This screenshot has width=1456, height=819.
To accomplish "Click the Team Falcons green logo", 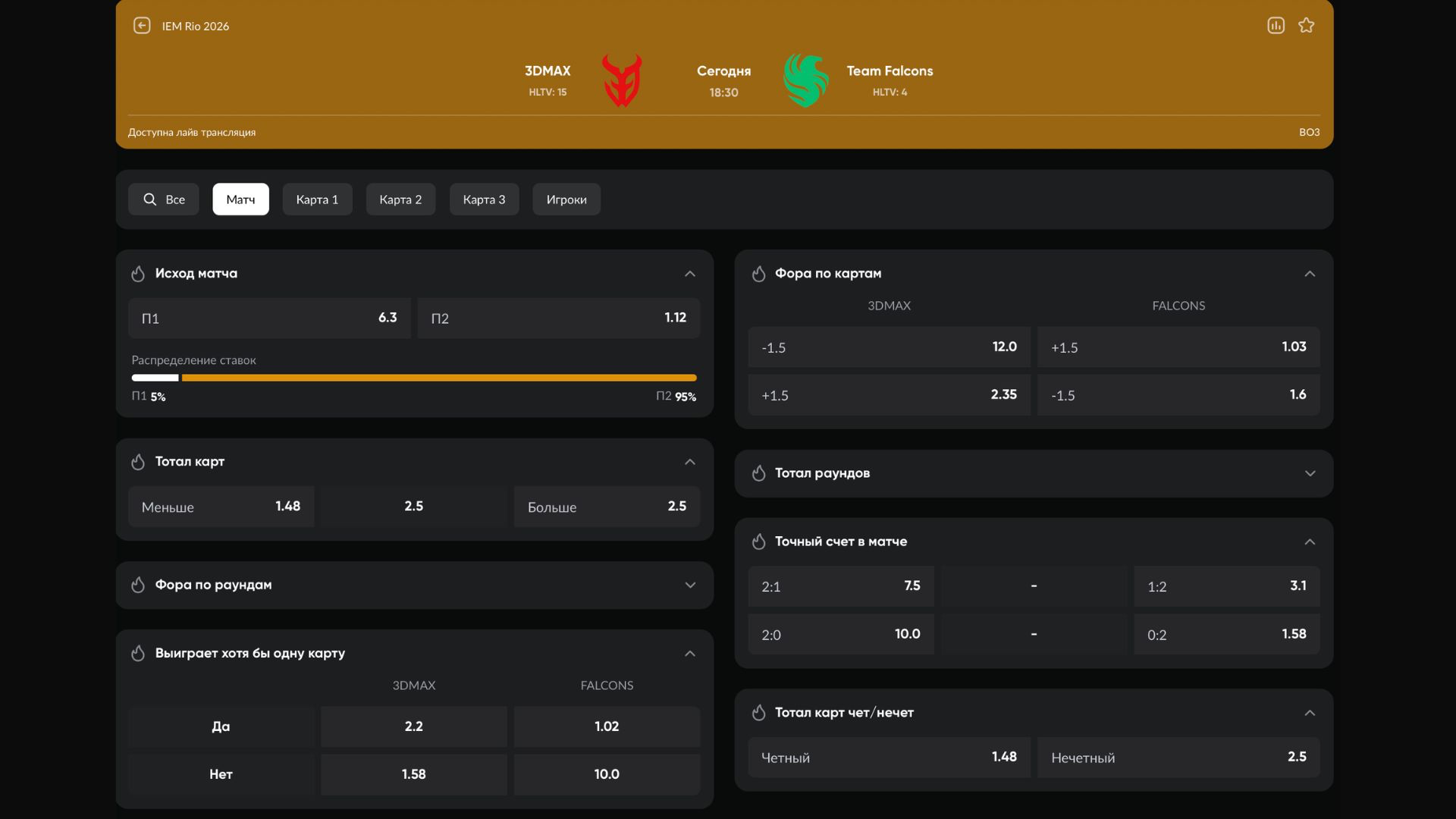I will click(805, 80).
